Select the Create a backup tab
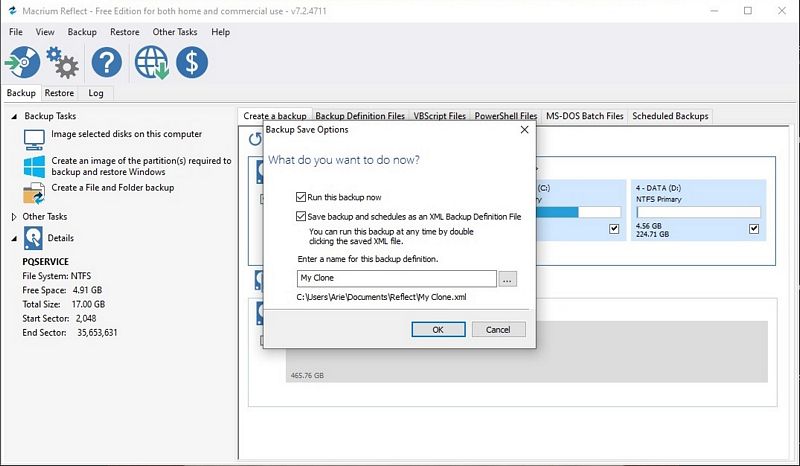This screenshot has width=800, height=466. pos(274,116)
